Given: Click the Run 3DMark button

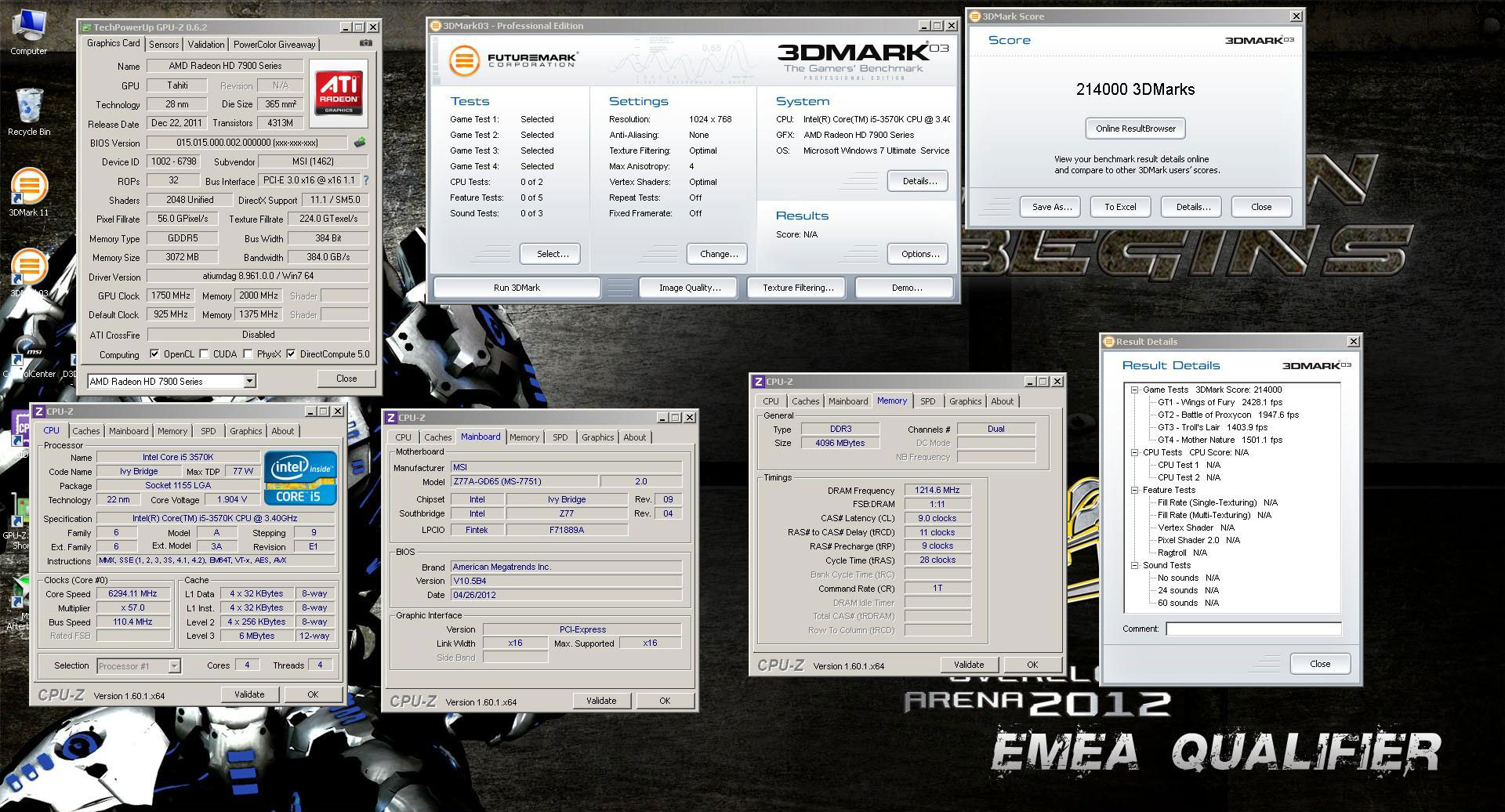Looking at the screenshot, I should pos(517,288).
